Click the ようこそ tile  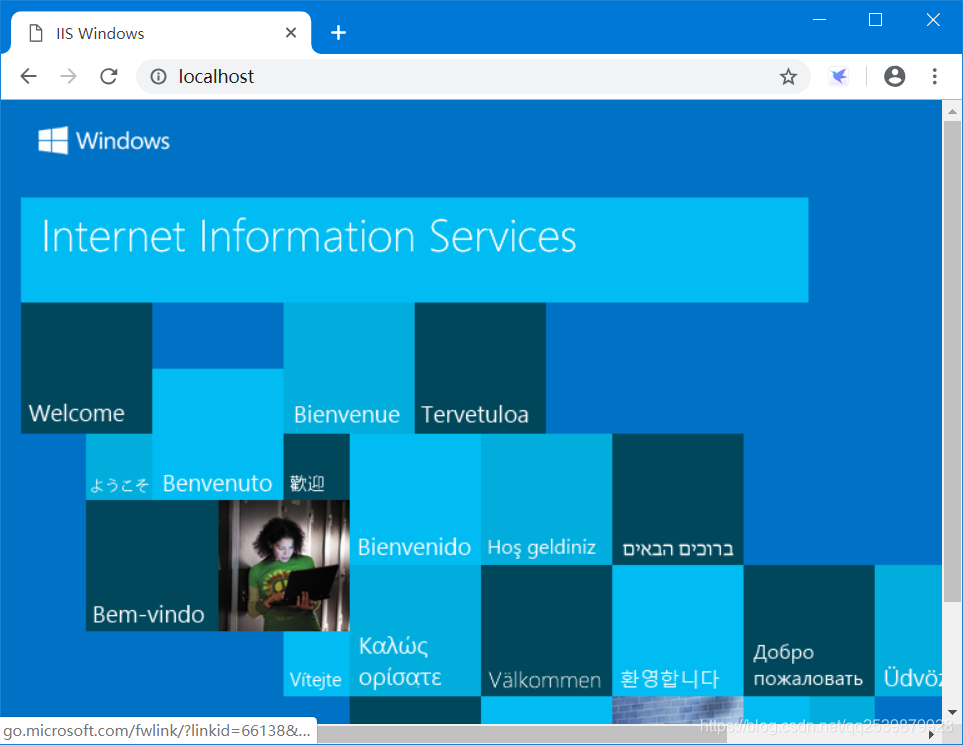[119, 467]
